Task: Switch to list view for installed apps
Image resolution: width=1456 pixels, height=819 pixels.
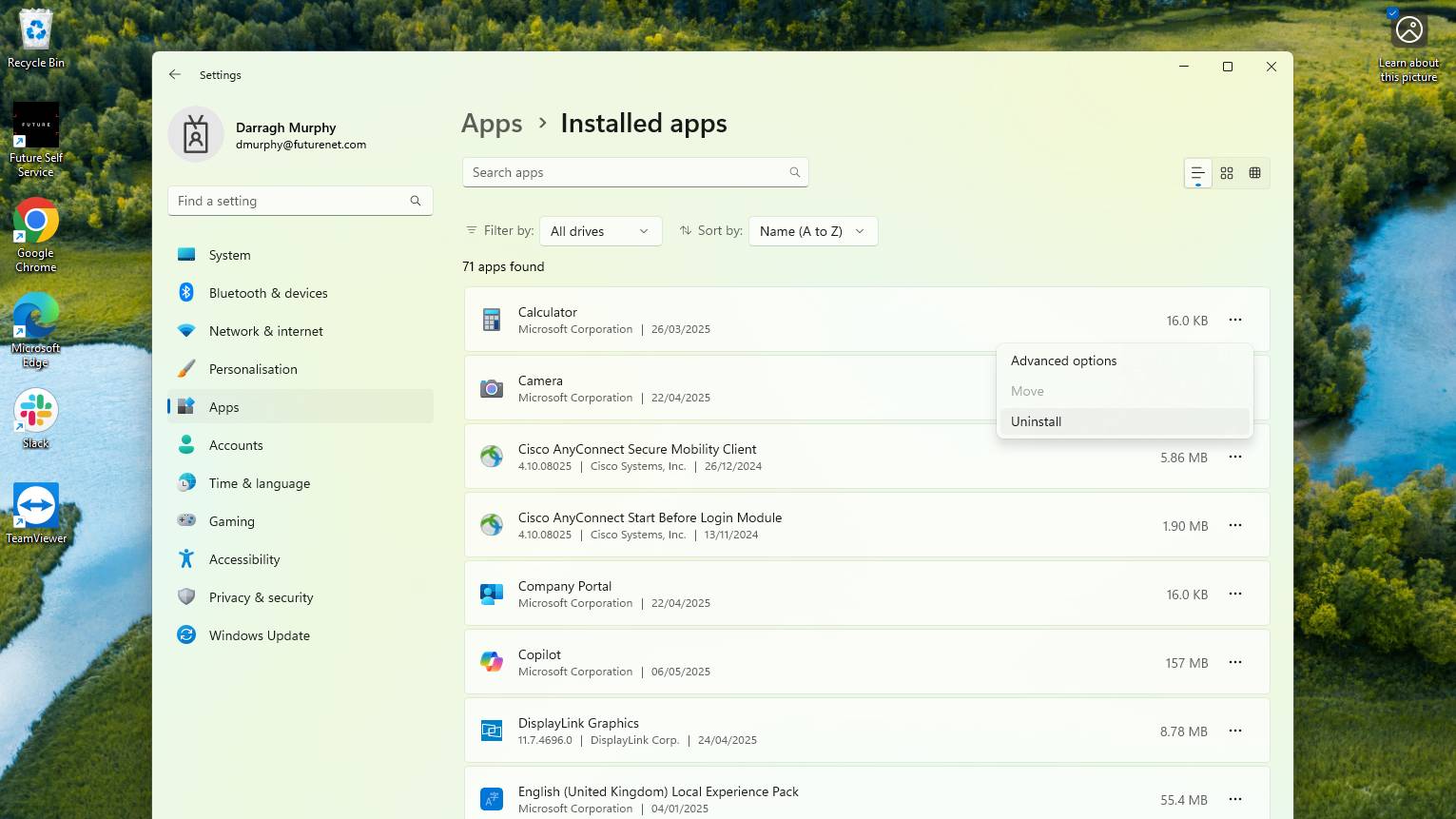Action: point(1196,172)
